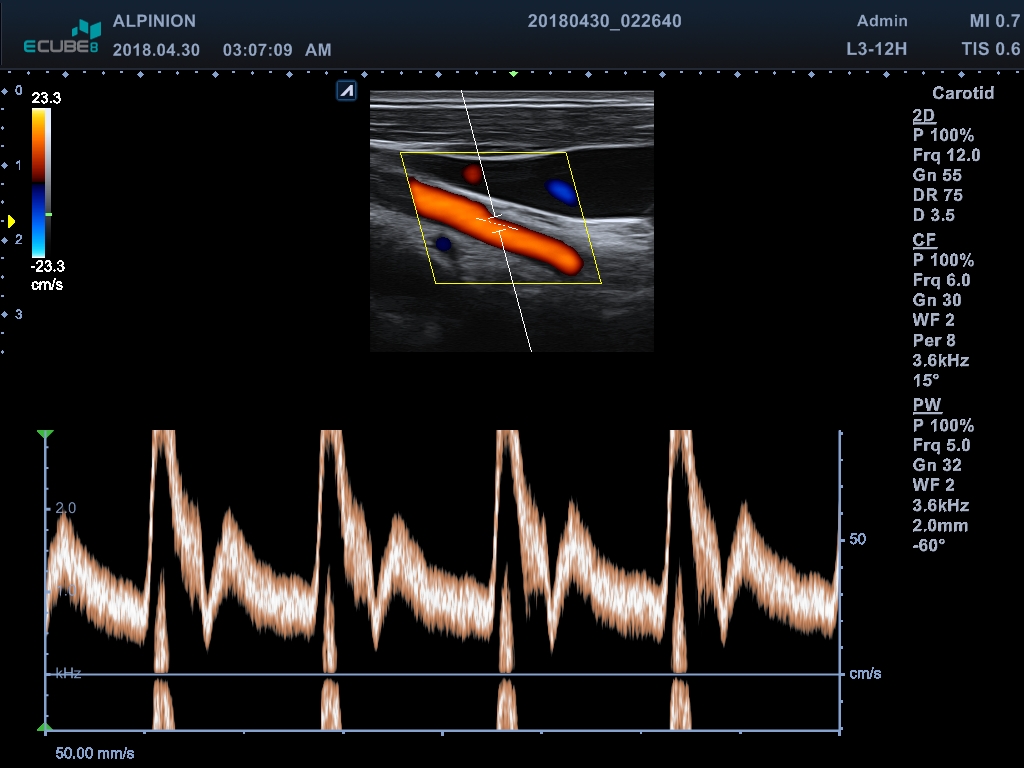Click the yellow focal zone arrow marker
1024x768 pixels.
click(x=11, y=221)
